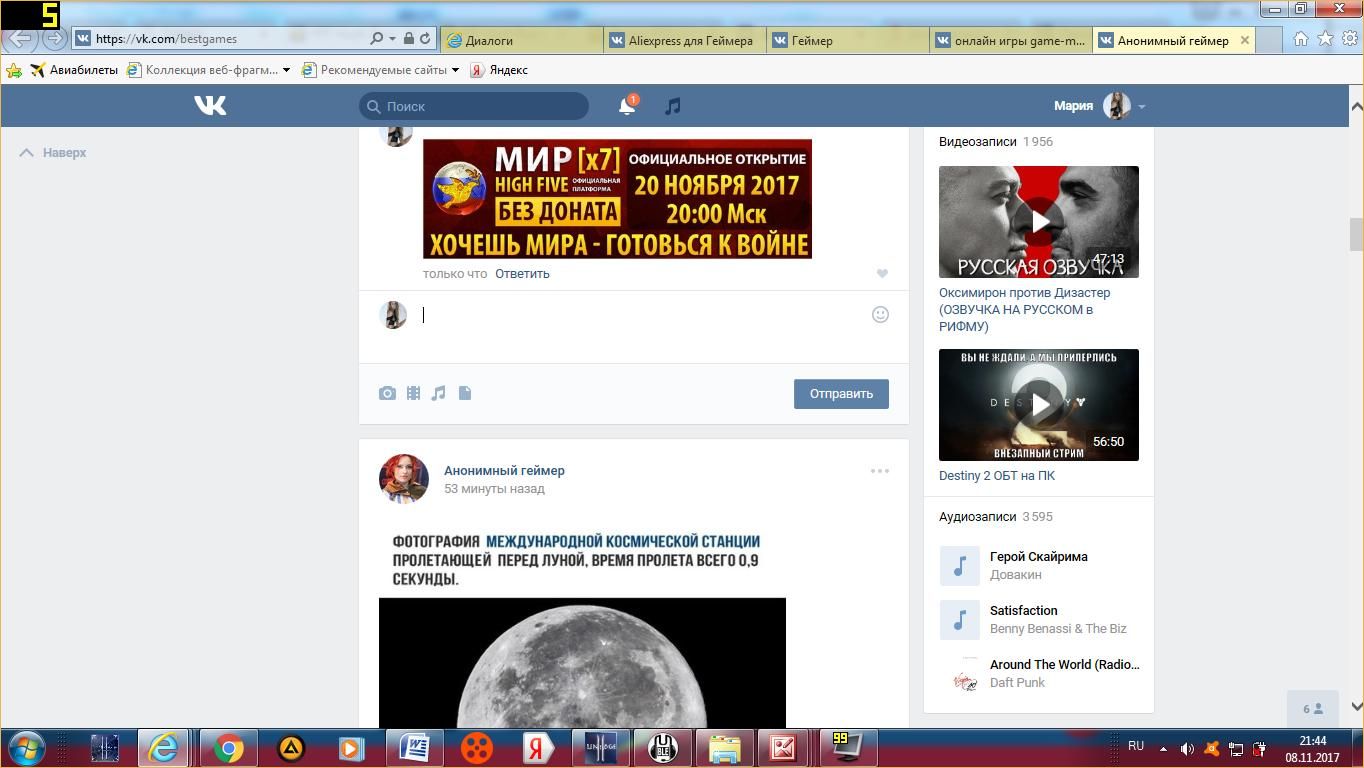Open the browser favorites star icon

pyautogui.click(x=1325, y=38)
